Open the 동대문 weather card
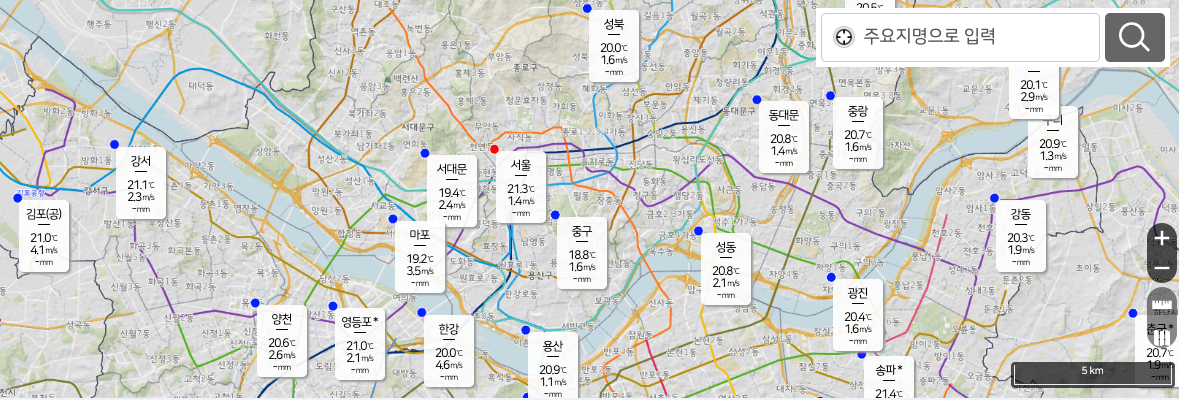Viewport: 1179px width, 400px height. click(783, 137)
